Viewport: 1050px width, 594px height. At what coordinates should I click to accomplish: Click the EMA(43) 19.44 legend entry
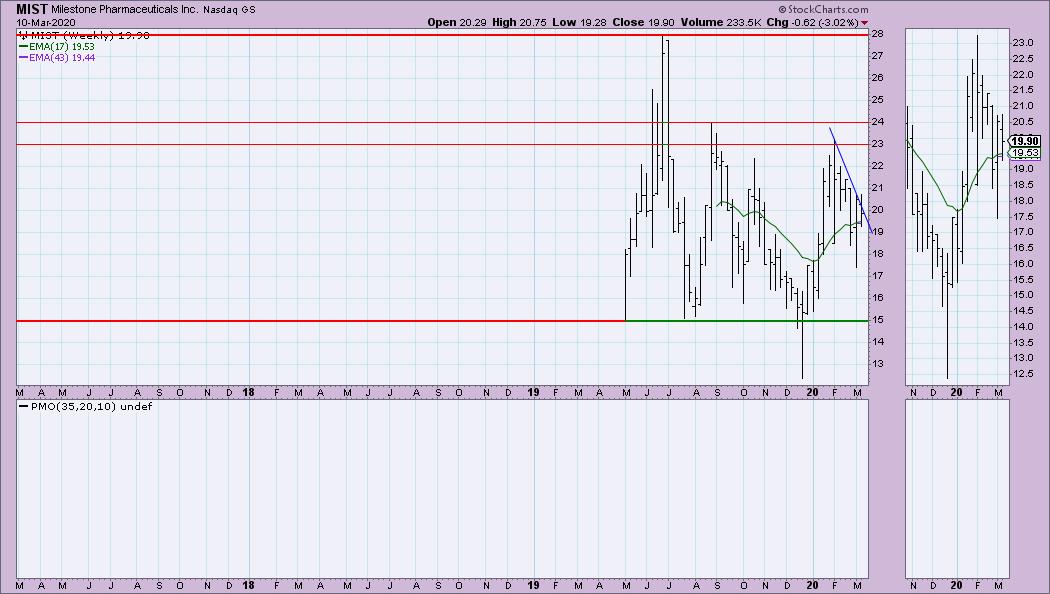(57, 58)
